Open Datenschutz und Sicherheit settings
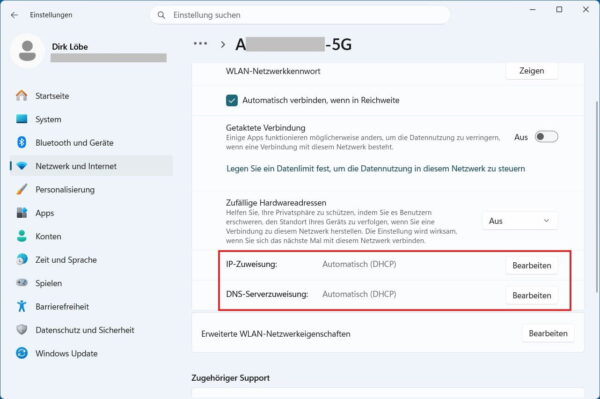This screenshot has height=399, width=600. point(91,330)
